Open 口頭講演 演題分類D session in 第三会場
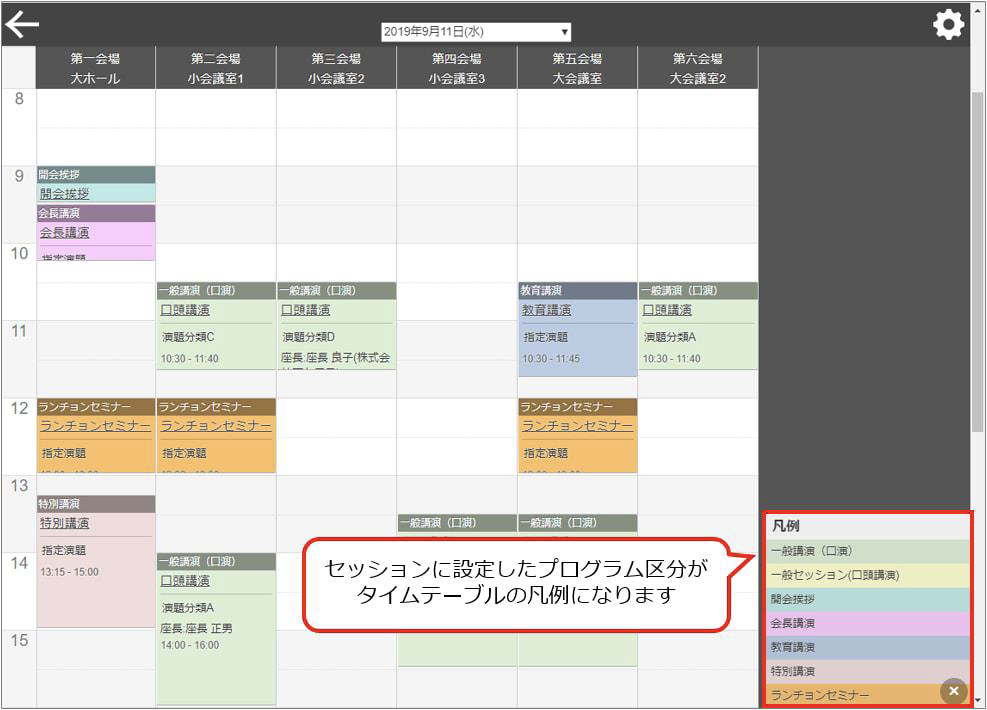987x710 pixels. coord(306,310)
